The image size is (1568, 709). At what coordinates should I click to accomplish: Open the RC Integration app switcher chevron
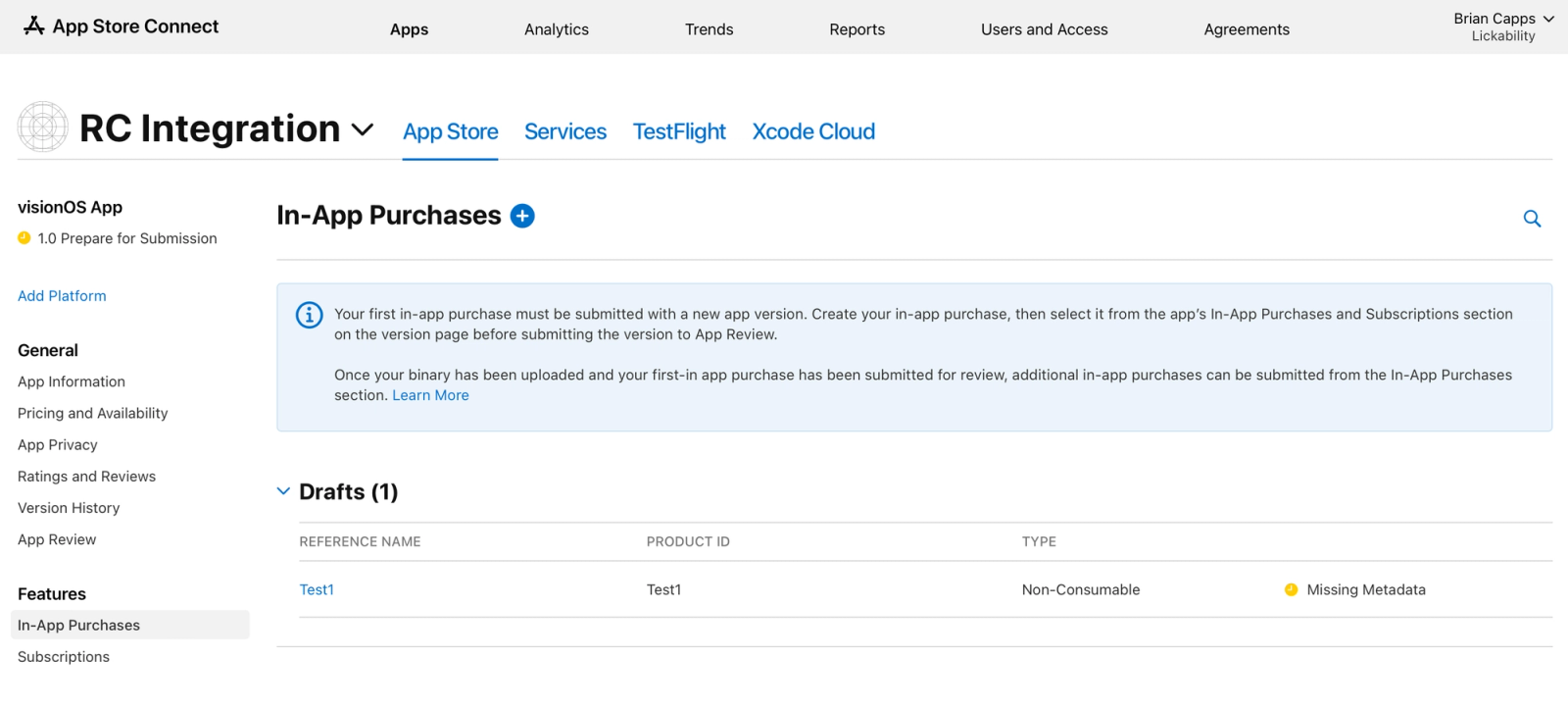(x=363, y=129)
